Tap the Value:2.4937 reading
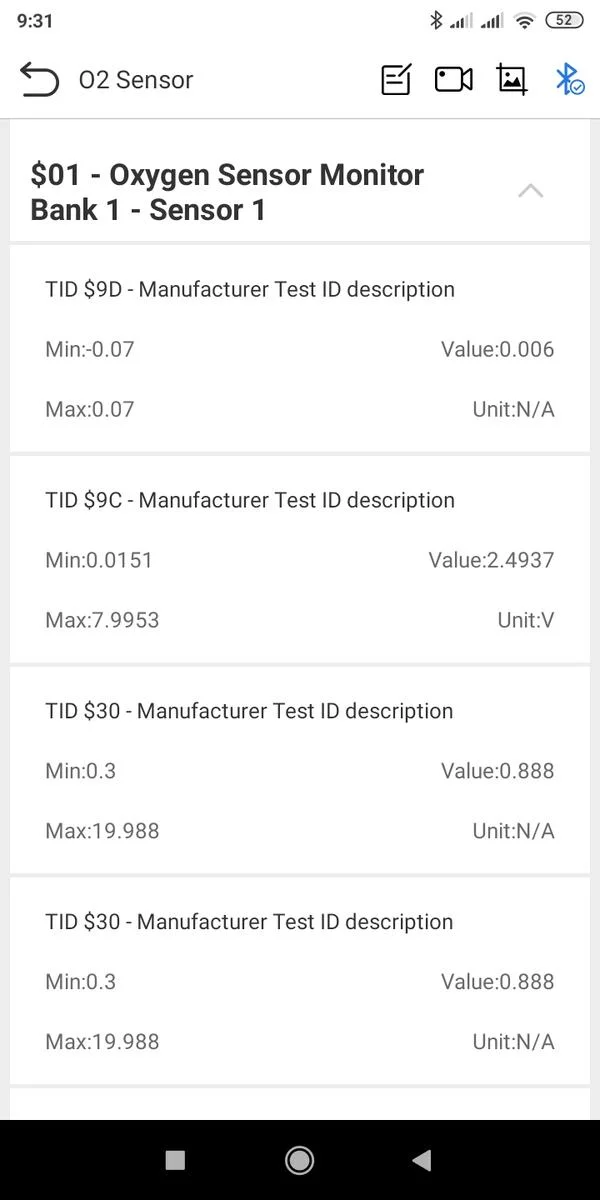This screenshot has width=600, height=1200. pos(491,560)
